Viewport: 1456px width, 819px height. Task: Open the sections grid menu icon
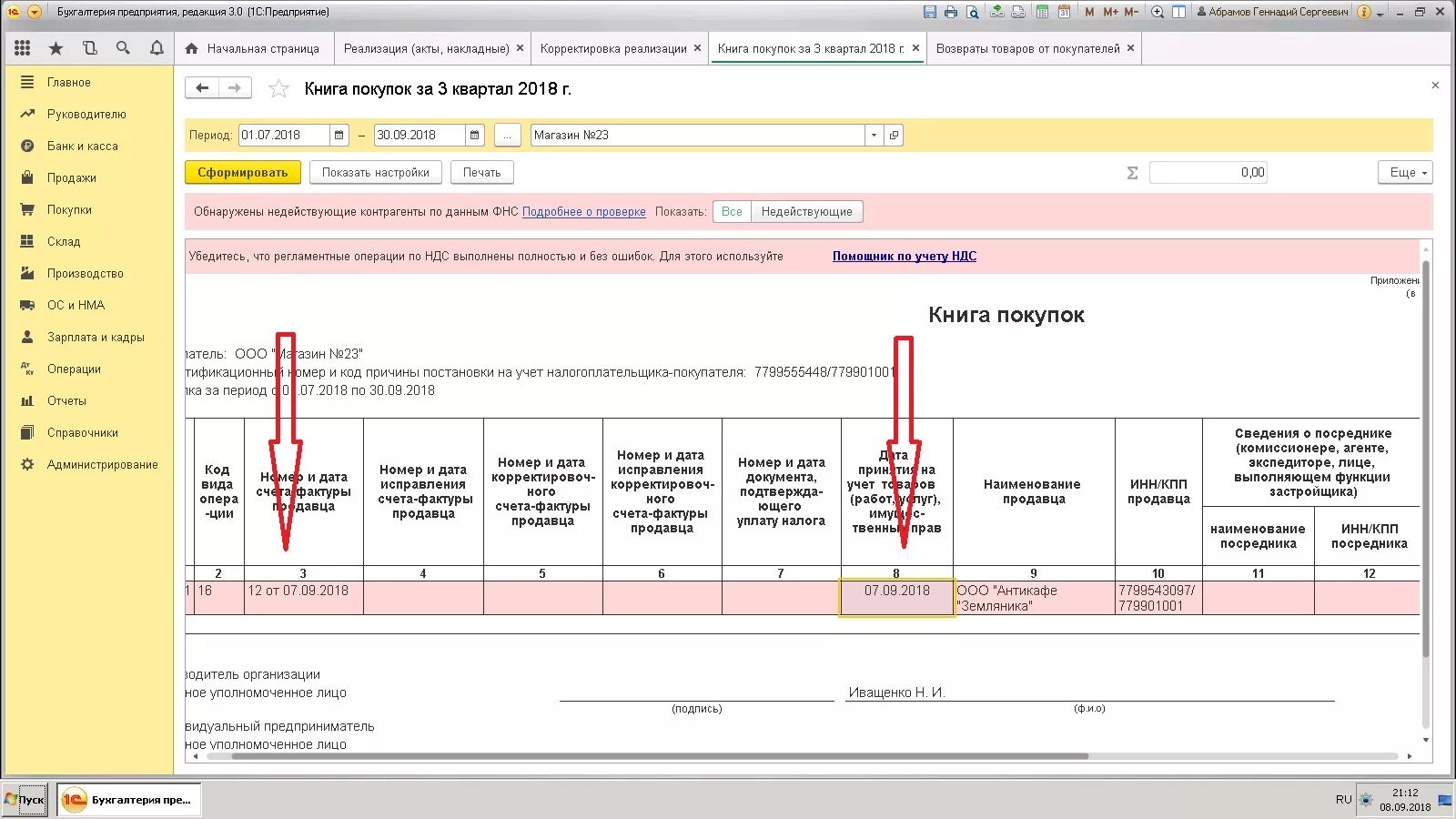[x=23, y=48]
